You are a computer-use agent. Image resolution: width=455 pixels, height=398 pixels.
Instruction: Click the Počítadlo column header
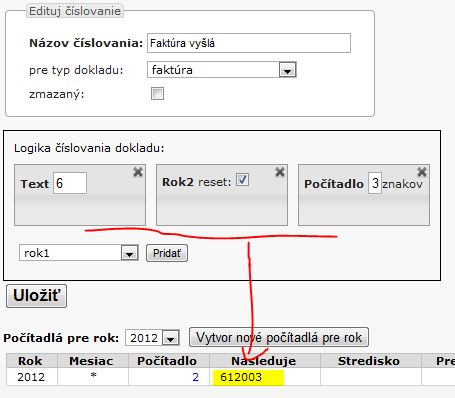click(167, 361)
